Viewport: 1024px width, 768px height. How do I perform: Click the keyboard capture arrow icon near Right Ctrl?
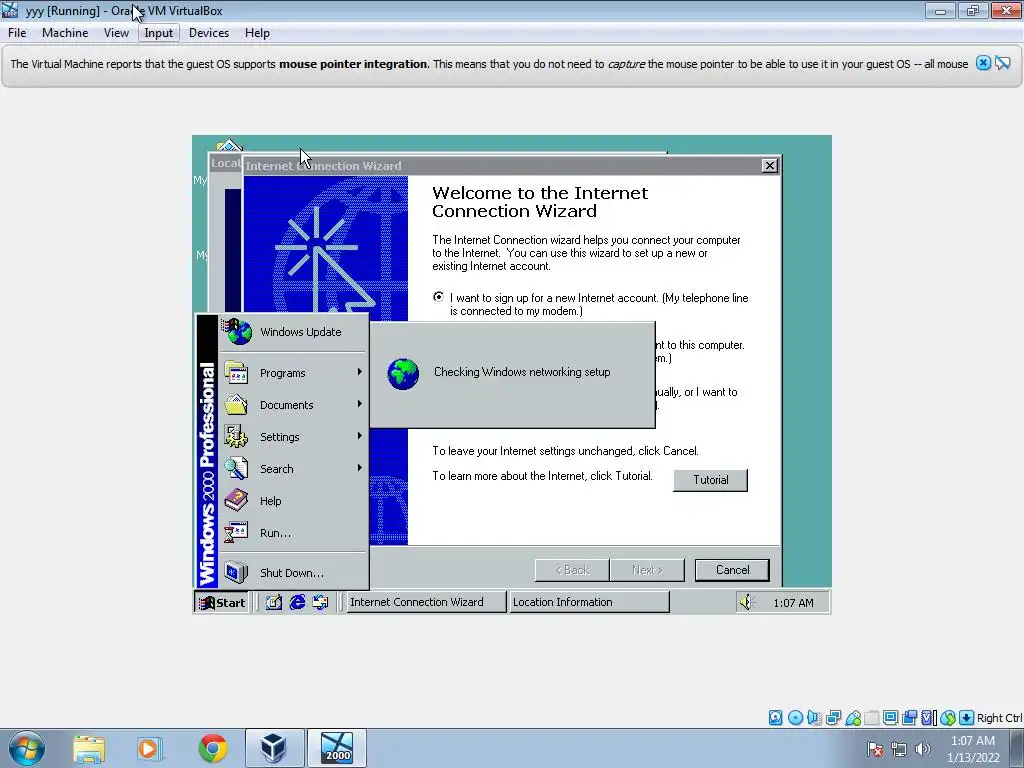tap(967, 718)
